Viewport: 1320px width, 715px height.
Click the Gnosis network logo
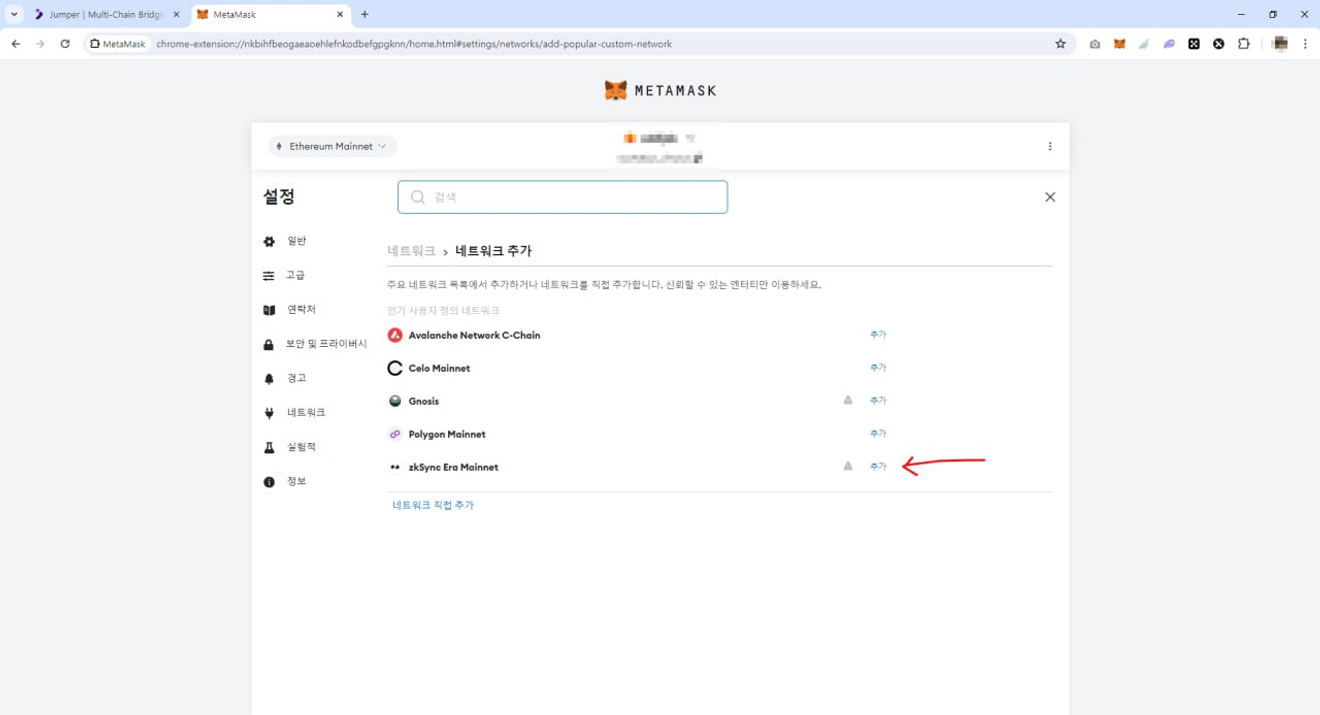click(x=395, y=401)
